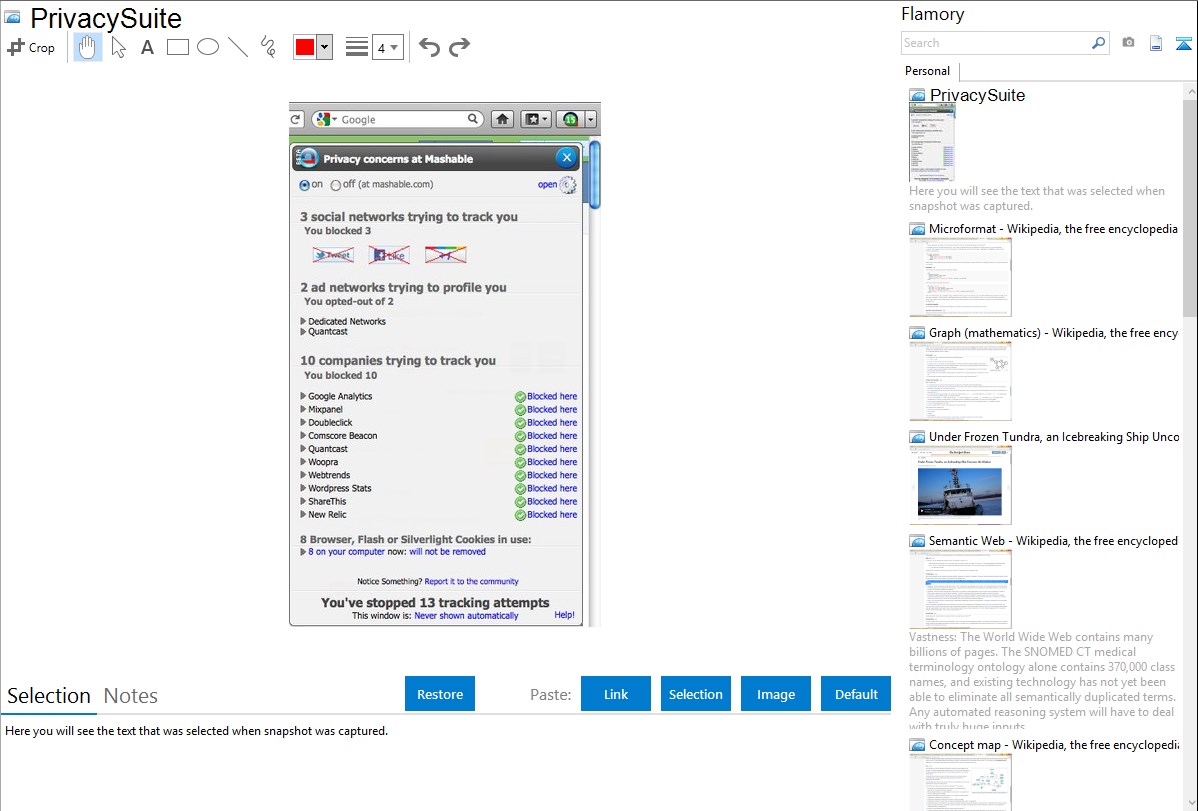
Task: Click 'Blocked here' next to Webtrends
Action: (552, 475)
